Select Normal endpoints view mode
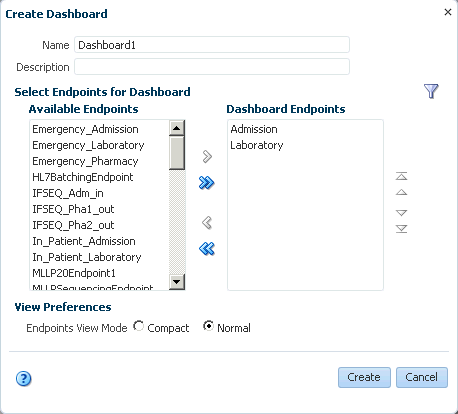Screen dimensions: 458x414 tap(208, 326)
